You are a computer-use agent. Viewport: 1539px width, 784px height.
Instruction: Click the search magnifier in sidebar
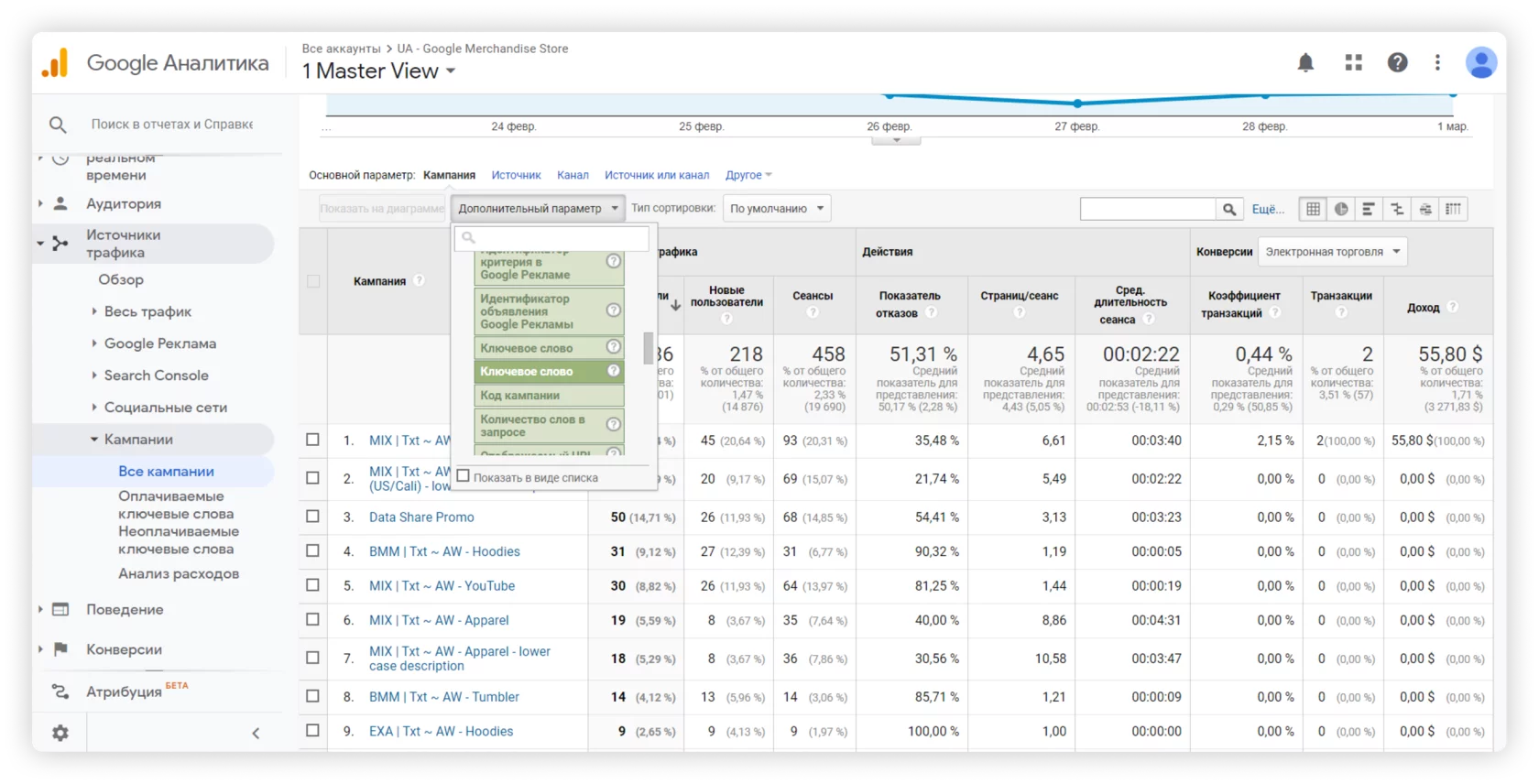(x=58, y=125)
